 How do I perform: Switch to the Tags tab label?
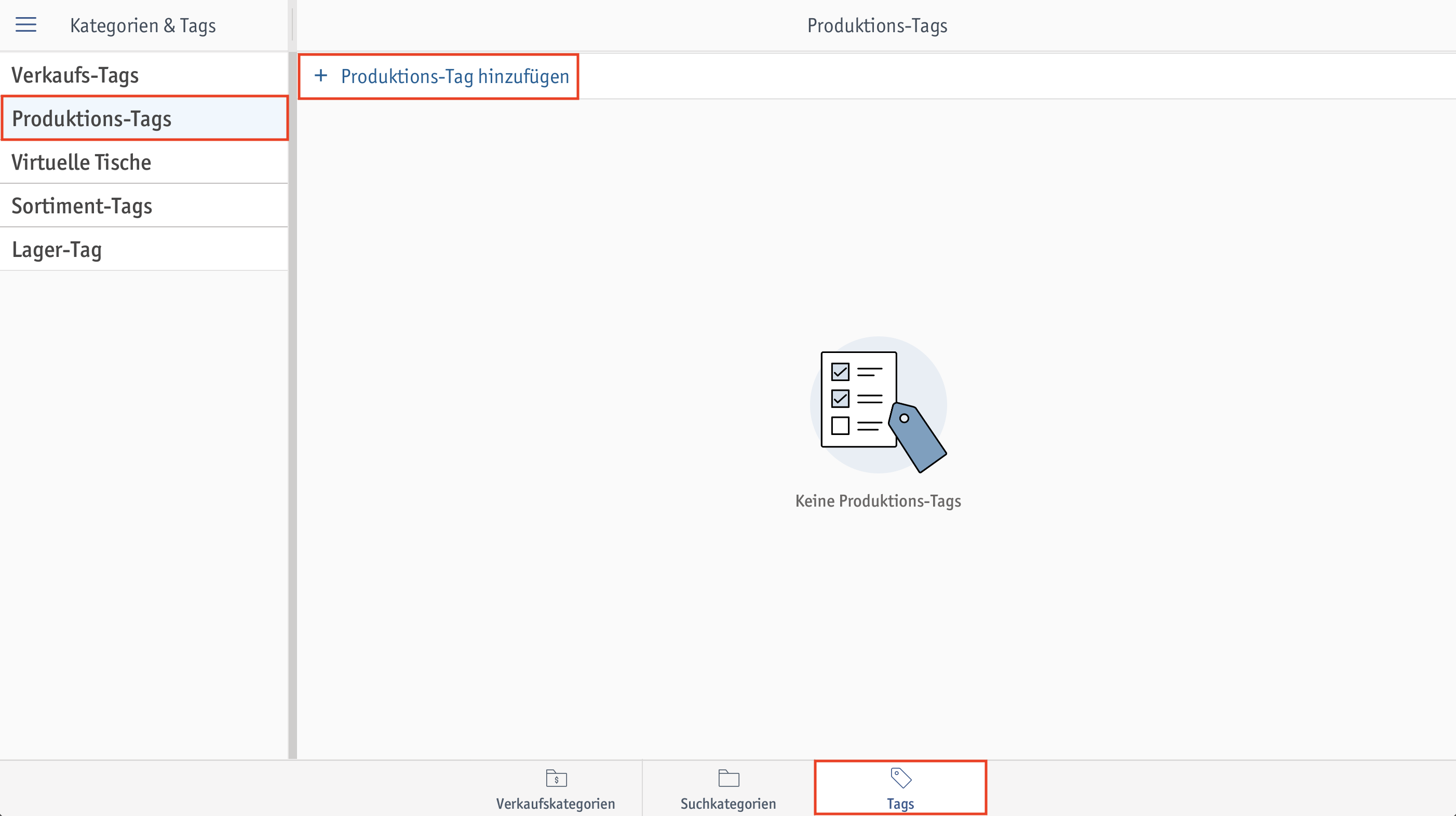pos(900,804)
